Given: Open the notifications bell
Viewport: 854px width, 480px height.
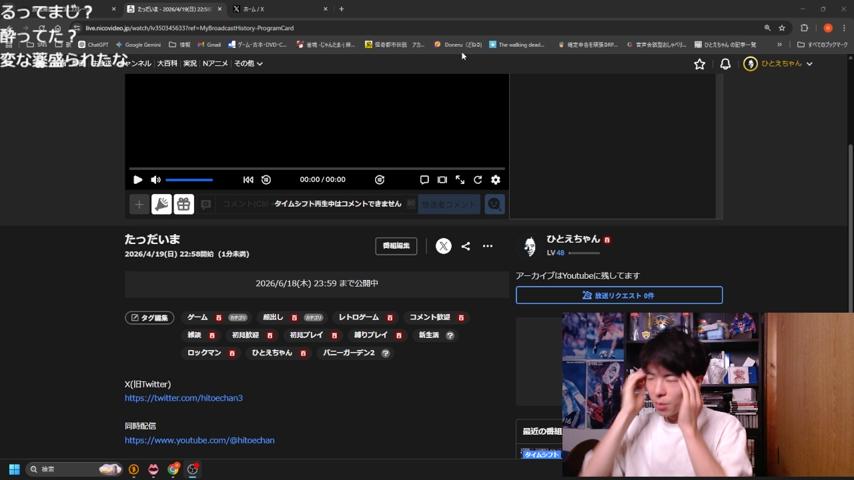Looking at the screenshot, I should tap(725, 64).
